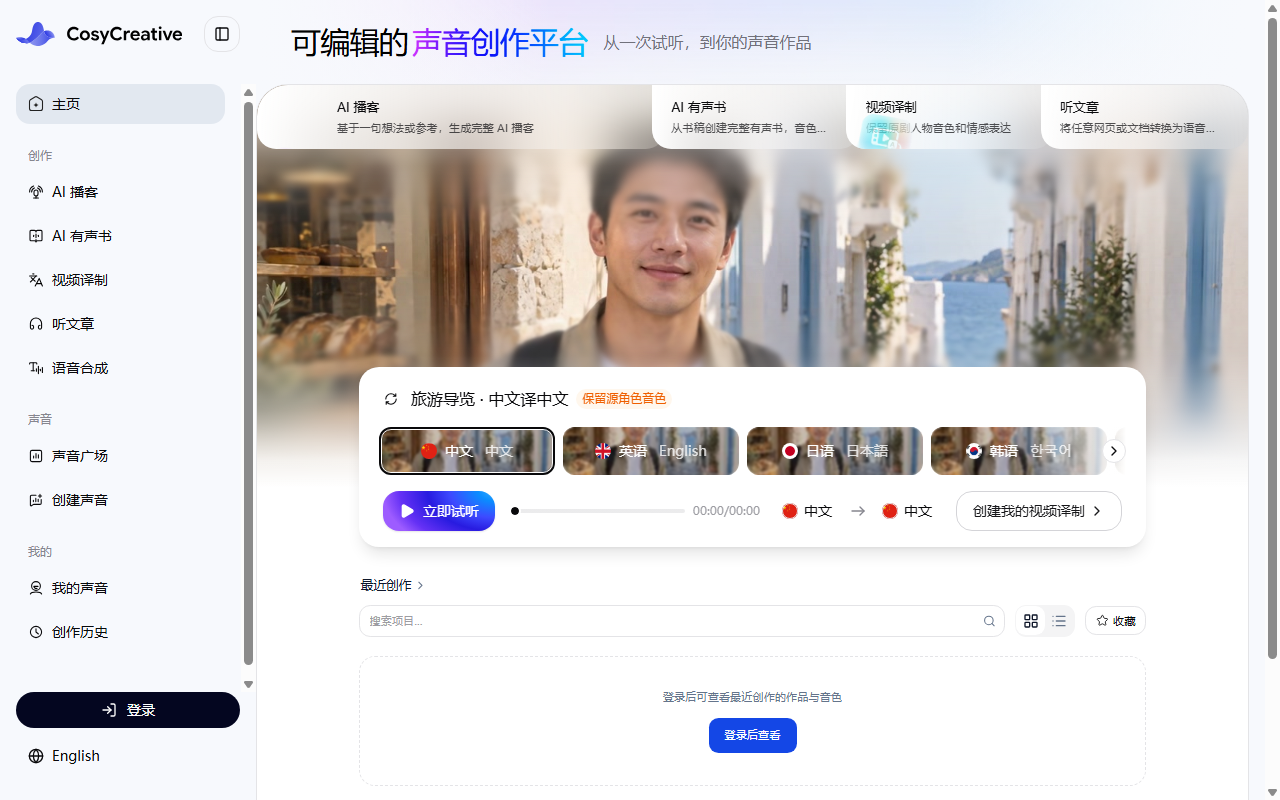Click the 听文章 headphones icon
Image resolution: width=1280 pixels, height=800 pixels.
click(x=36, y=324)
